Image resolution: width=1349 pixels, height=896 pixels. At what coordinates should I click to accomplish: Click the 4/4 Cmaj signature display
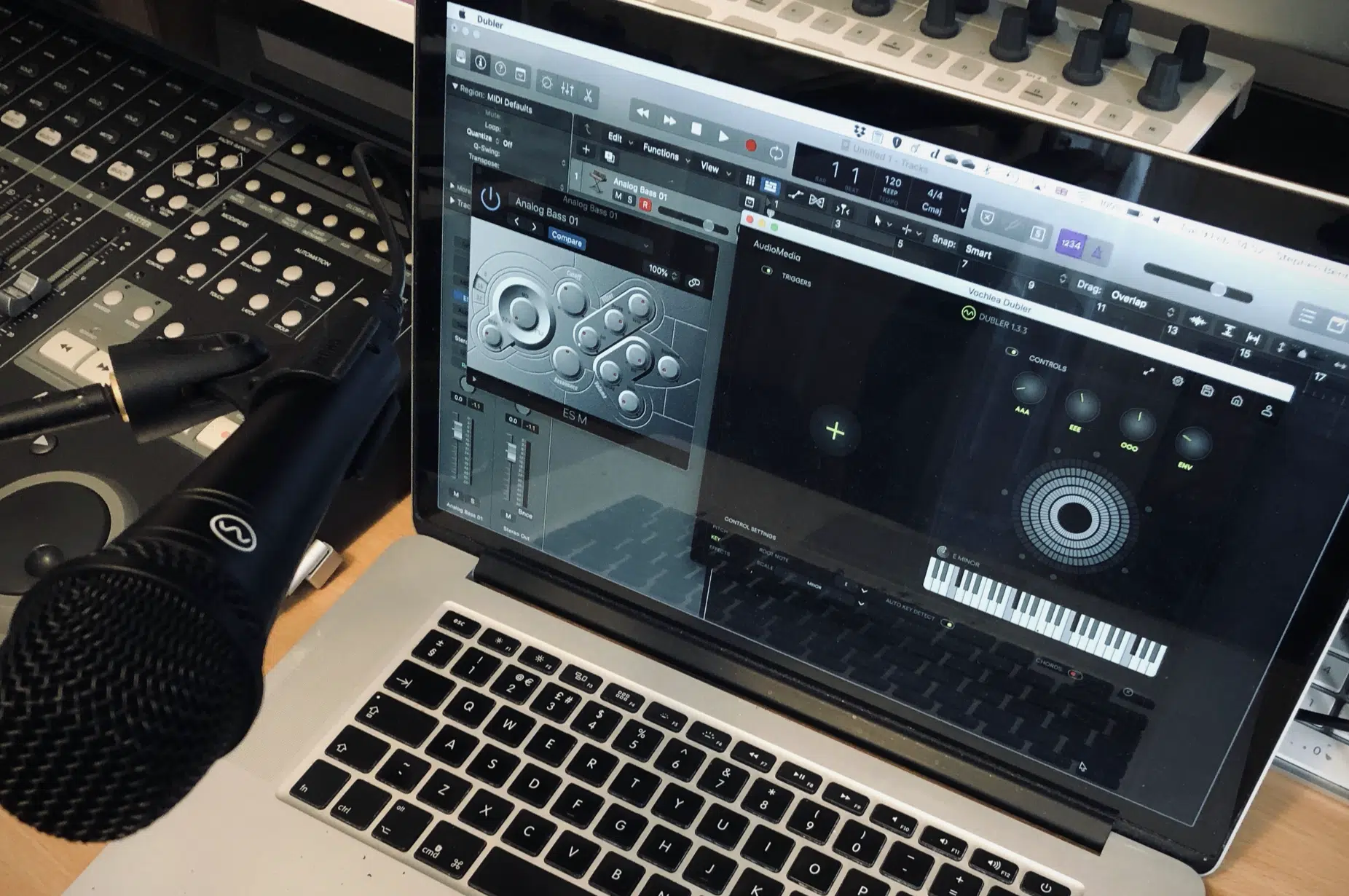point(933,201)
